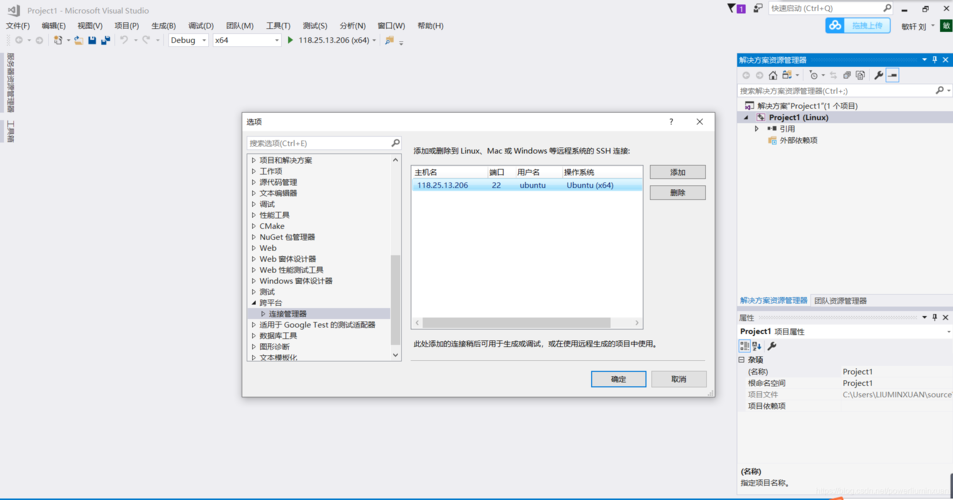The image size is (953, 500).
Task: Click the blue cloud upload icon
Action: click(x=835, y=26)
